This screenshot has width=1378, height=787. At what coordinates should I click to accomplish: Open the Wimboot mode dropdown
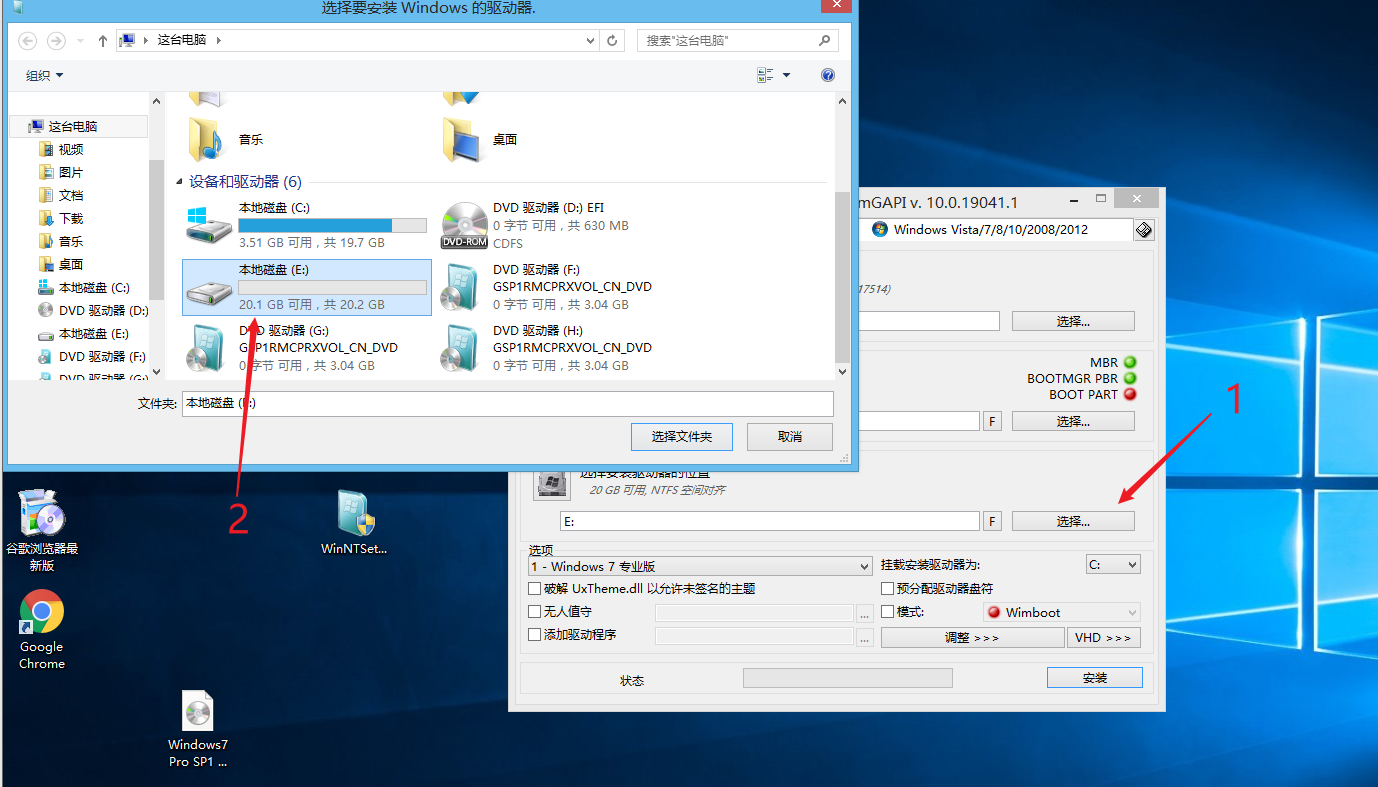[1061, 612]
